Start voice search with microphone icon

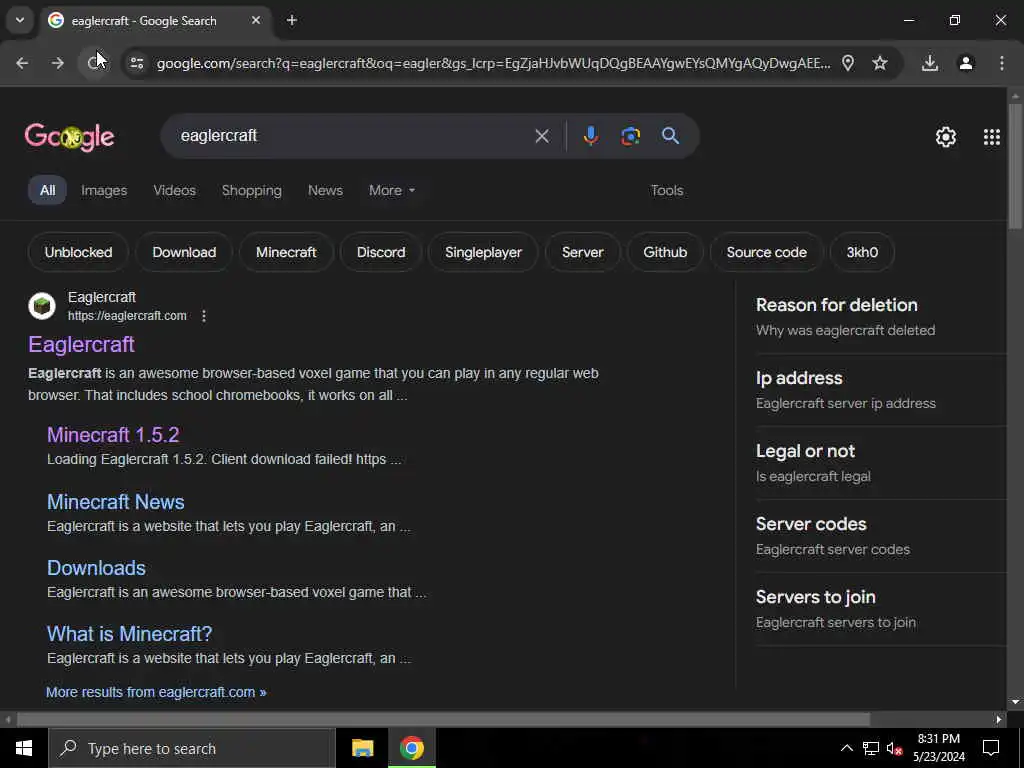(590, 136)
